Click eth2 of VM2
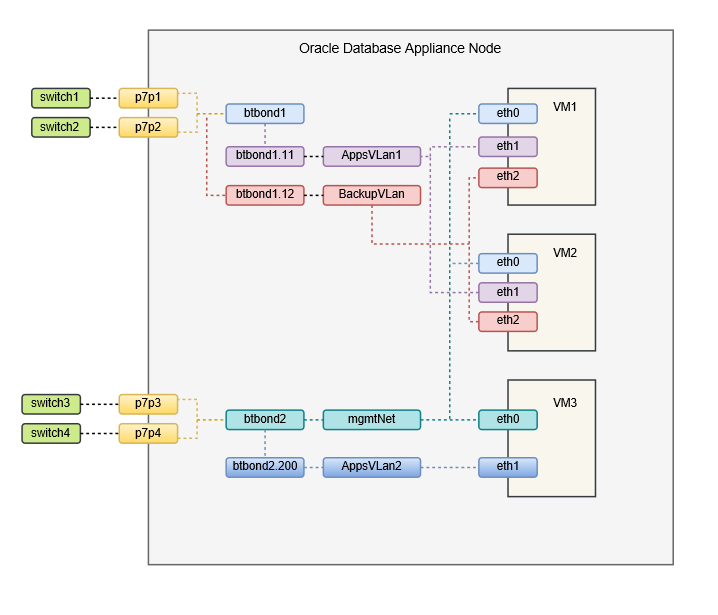This screenshot has width=718, height=615. coord(508,321)
